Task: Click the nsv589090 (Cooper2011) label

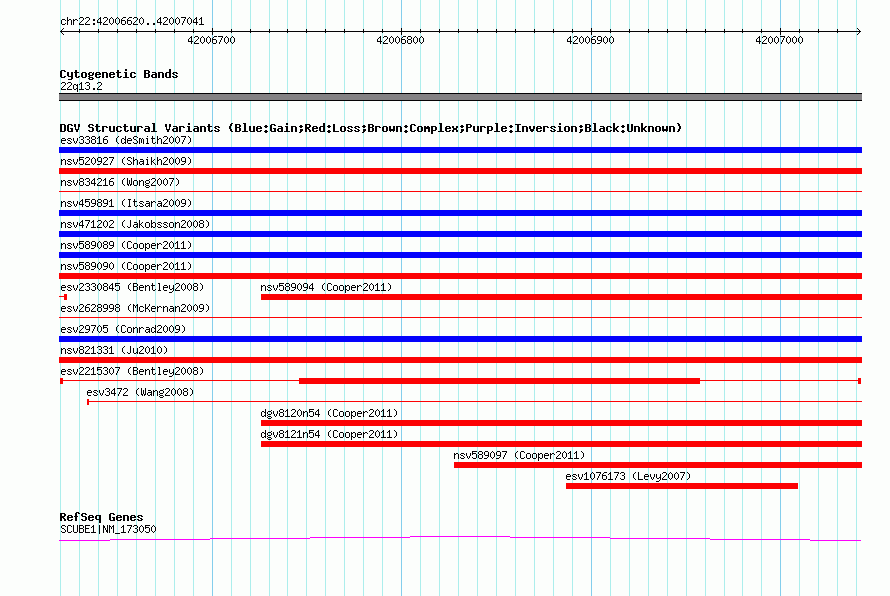Action: pyautogui.click(x=126, y=266)
